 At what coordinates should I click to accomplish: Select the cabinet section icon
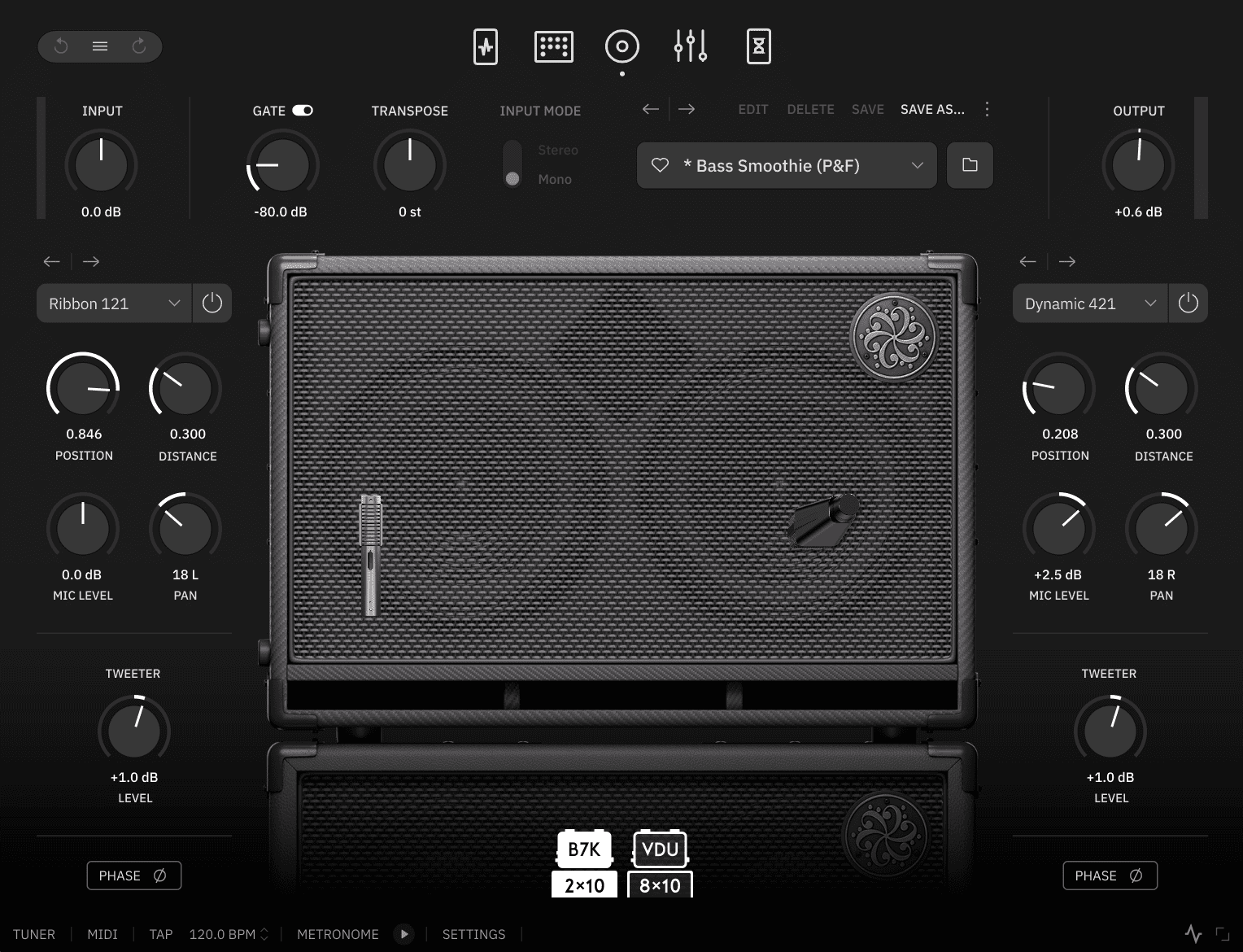622,46
